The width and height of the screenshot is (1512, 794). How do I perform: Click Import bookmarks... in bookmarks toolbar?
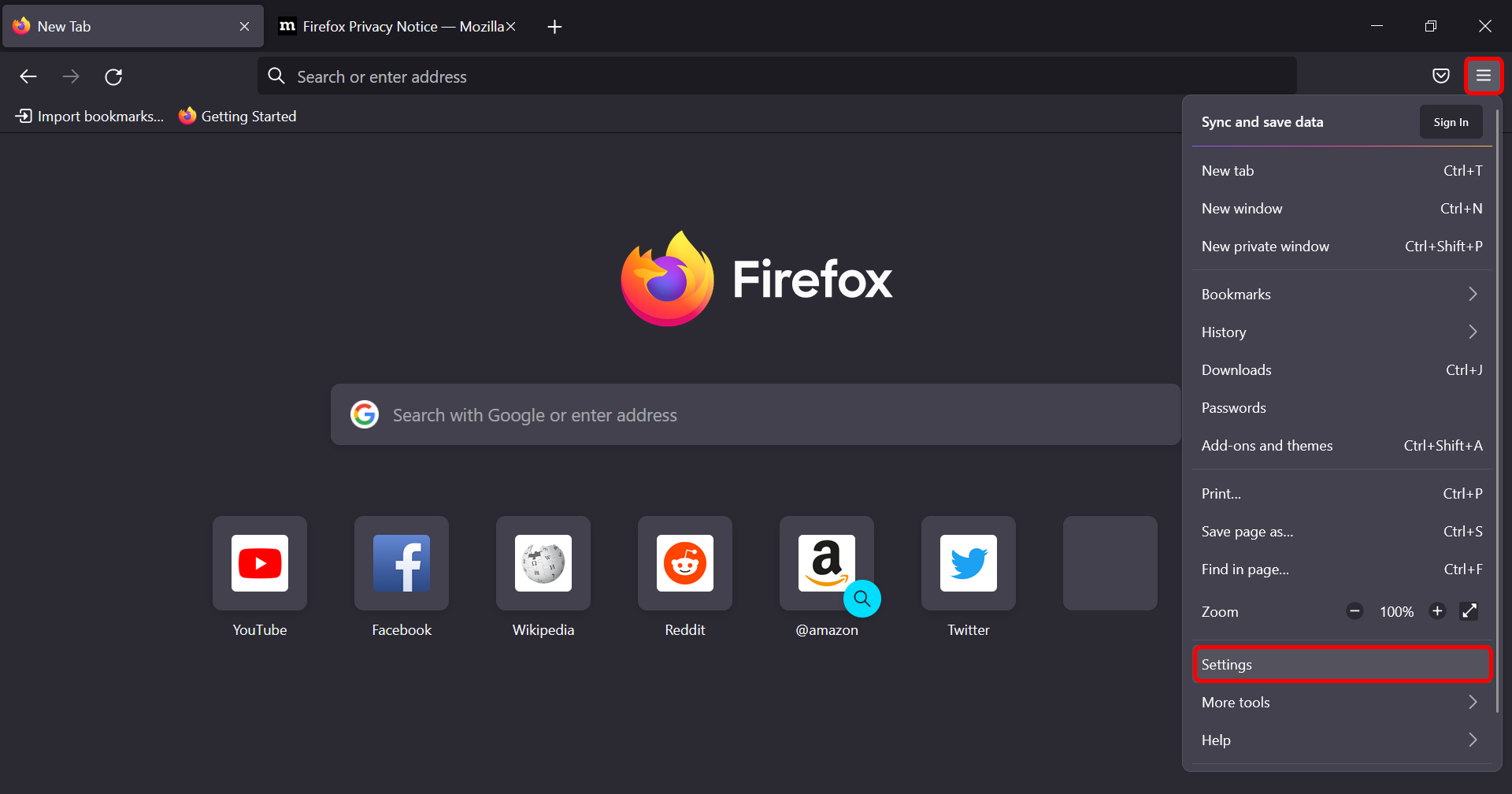(x=90, y=117)
